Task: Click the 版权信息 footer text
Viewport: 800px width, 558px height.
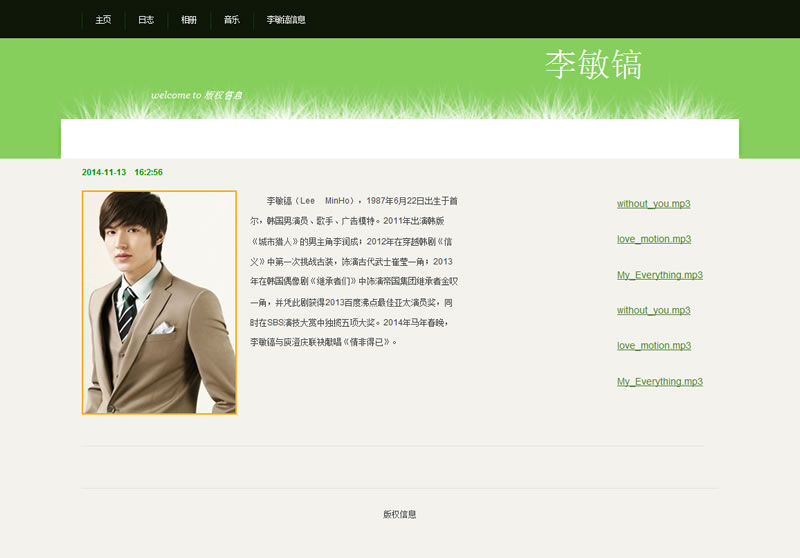Action: coord(400,515)
